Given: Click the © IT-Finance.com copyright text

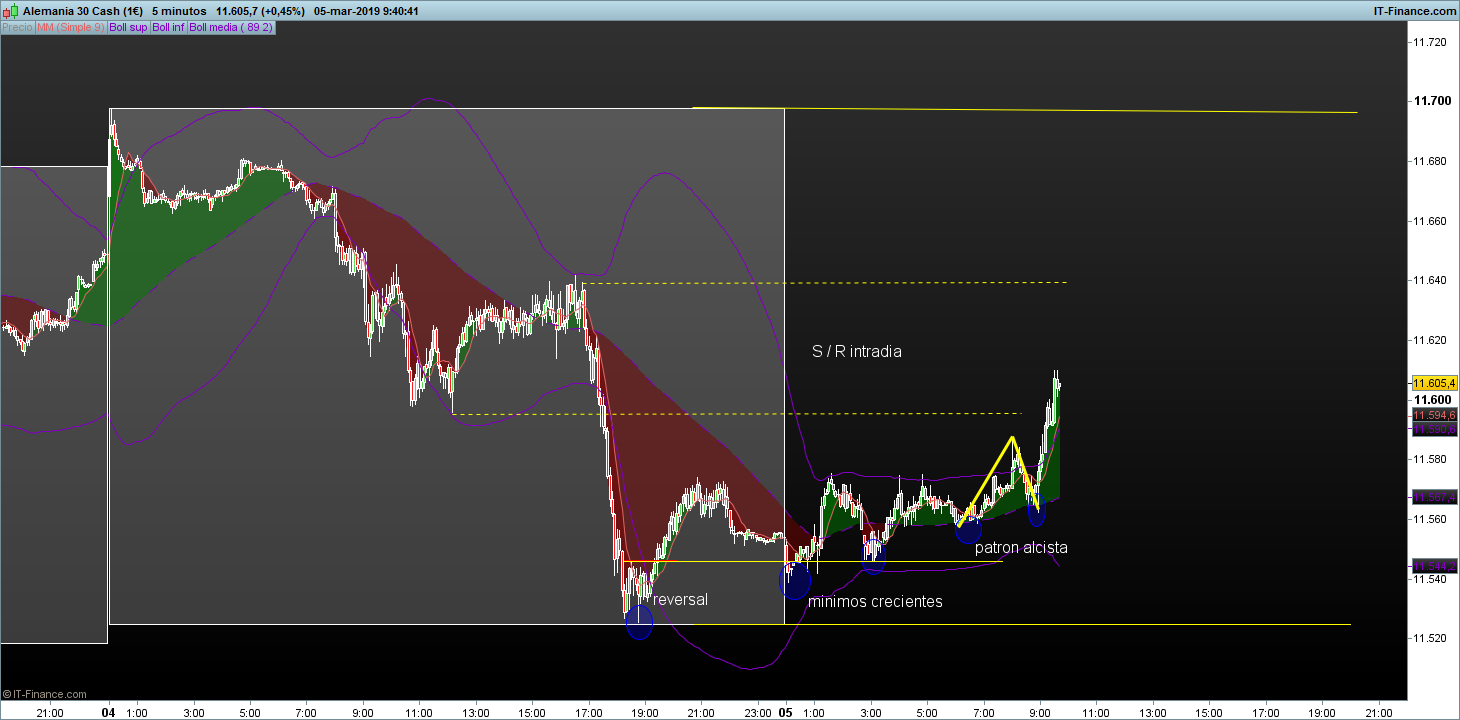Looking at the screenshot, I should (x=45, y=694).
